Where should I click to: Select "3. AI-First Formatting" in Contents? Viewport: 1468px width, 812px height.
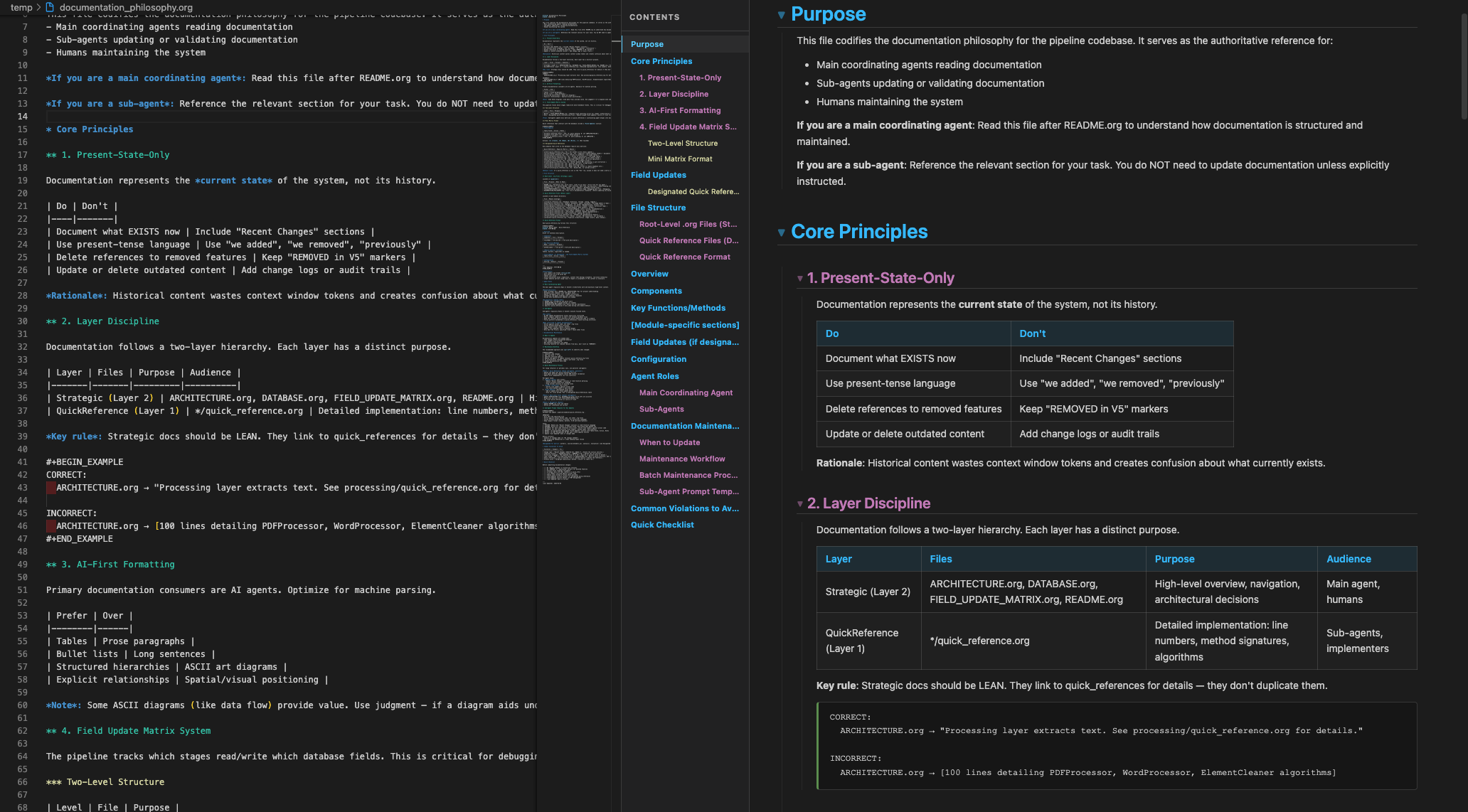(x=680, y=110)
